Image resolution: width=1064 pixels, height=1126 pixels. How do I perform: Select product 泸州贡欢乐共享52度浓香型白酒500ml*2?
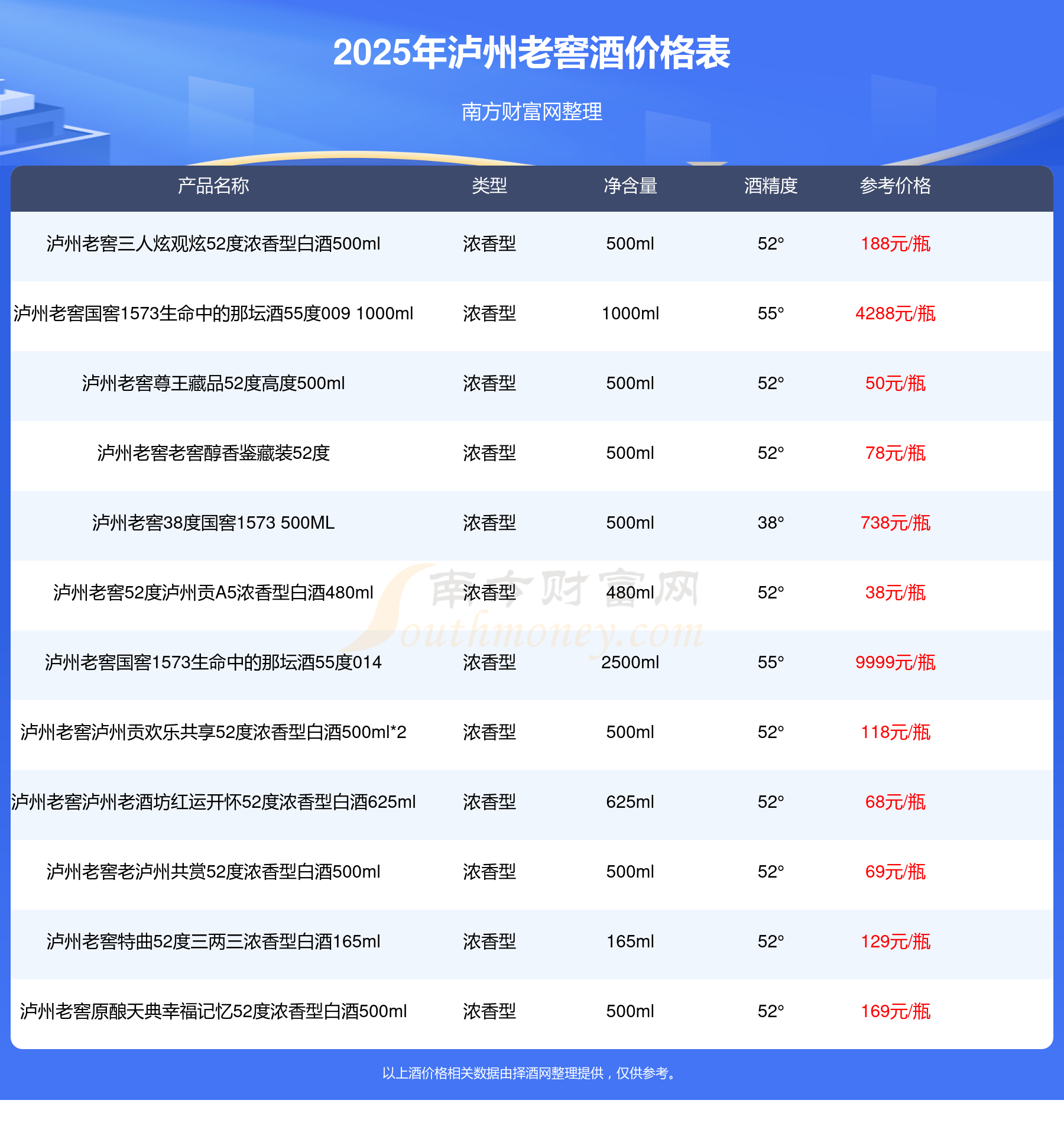(213, 732)
